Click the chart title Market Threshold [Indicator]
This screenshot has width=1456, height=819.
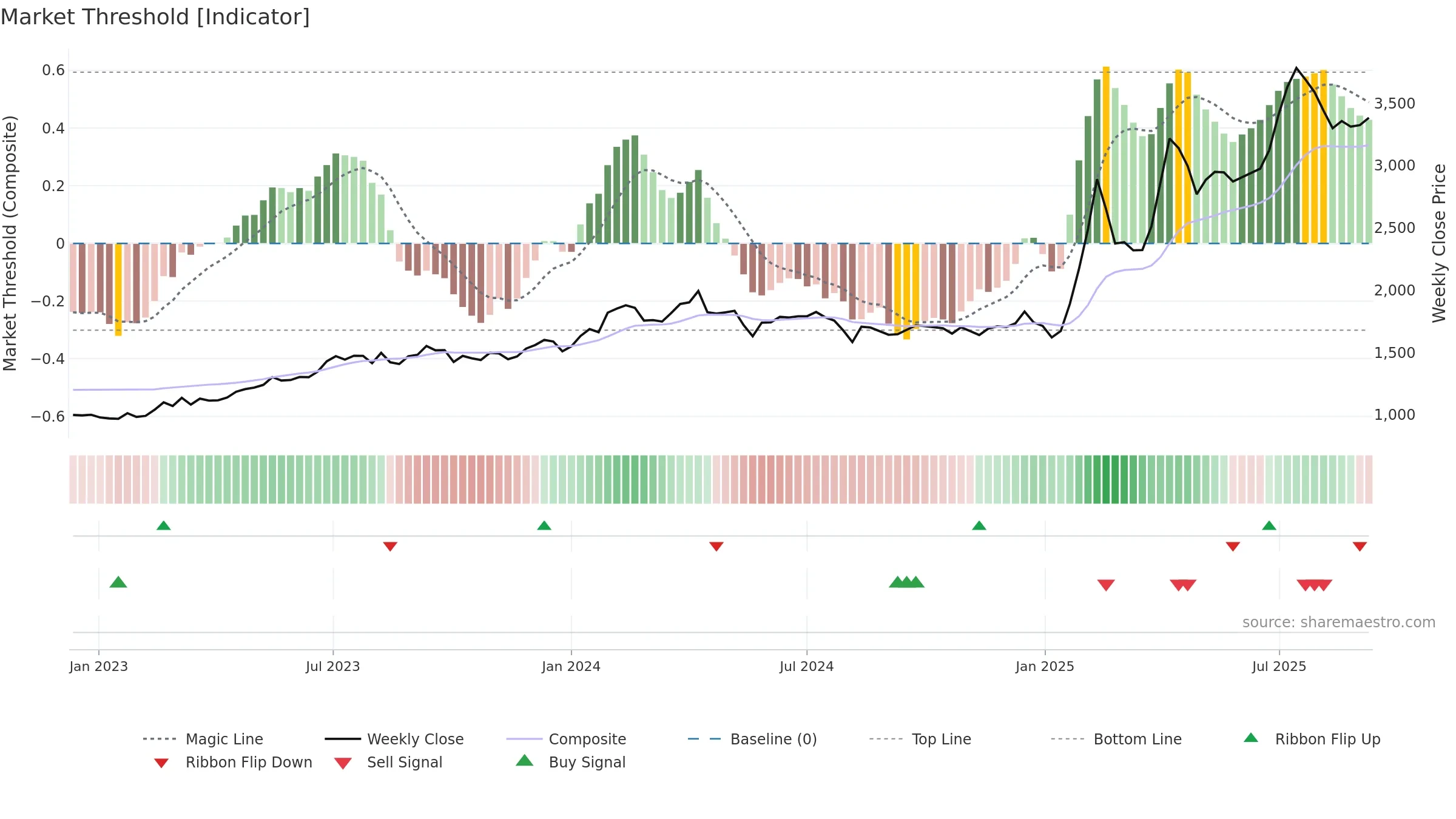click(x=155, y=17)
